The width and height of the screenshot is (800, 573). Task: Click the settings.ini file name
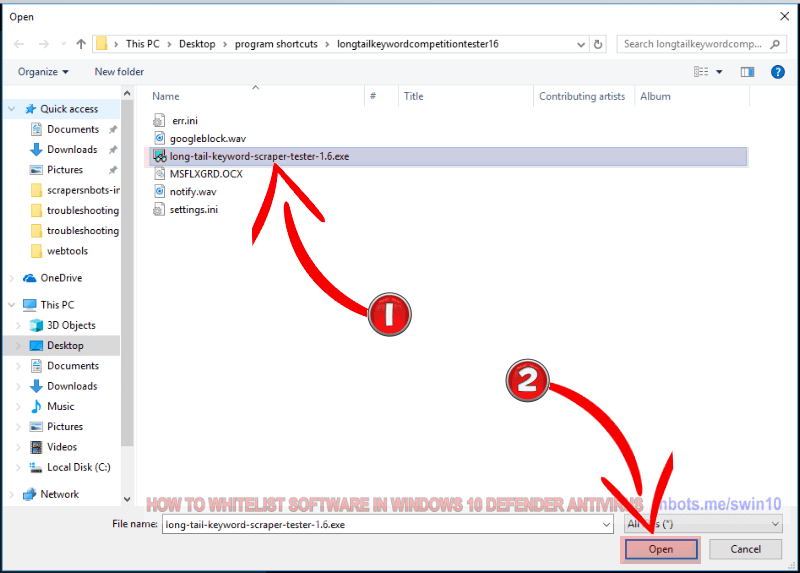click(194, 210)
